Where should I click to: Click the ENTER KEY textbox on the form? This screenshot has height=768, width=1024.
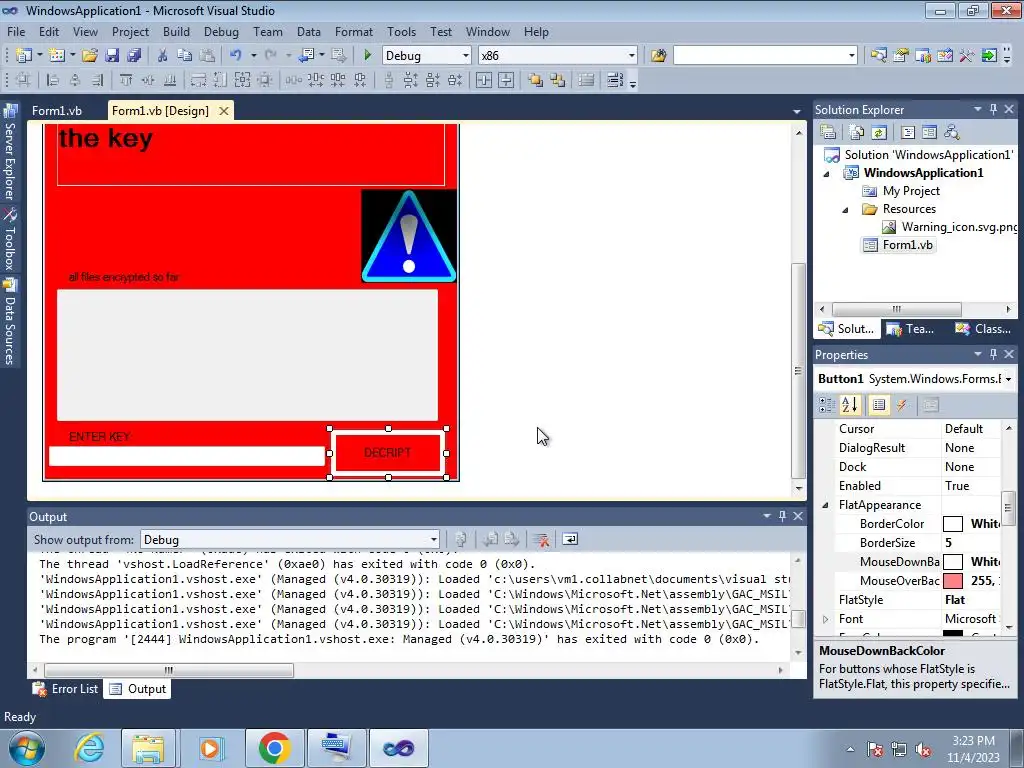point(187,456)
